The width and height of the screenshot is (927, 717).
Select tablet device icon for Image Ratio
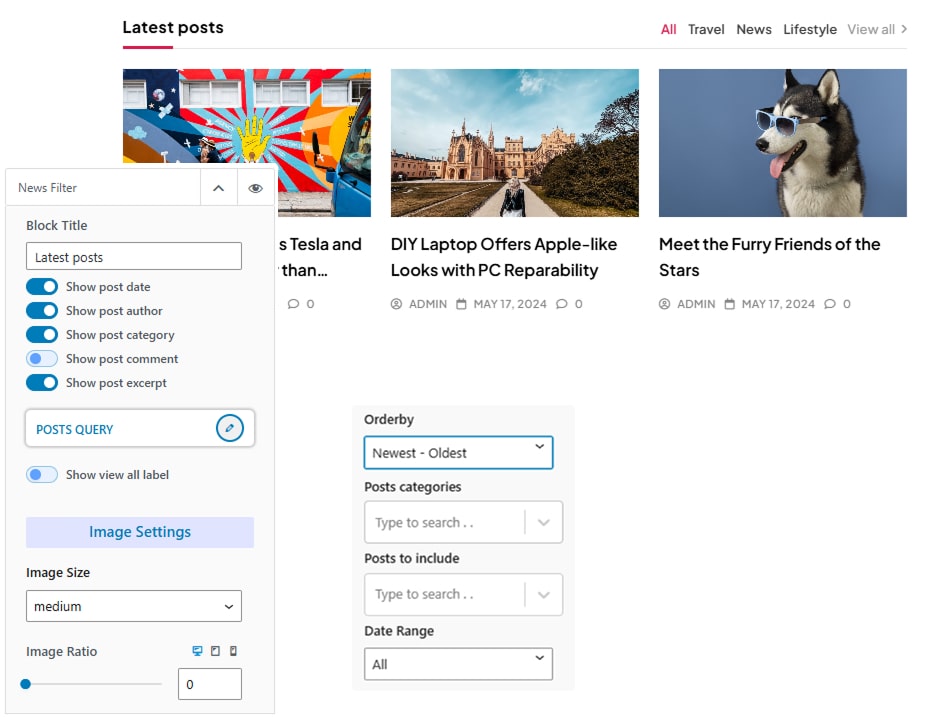tap(215, 651)
